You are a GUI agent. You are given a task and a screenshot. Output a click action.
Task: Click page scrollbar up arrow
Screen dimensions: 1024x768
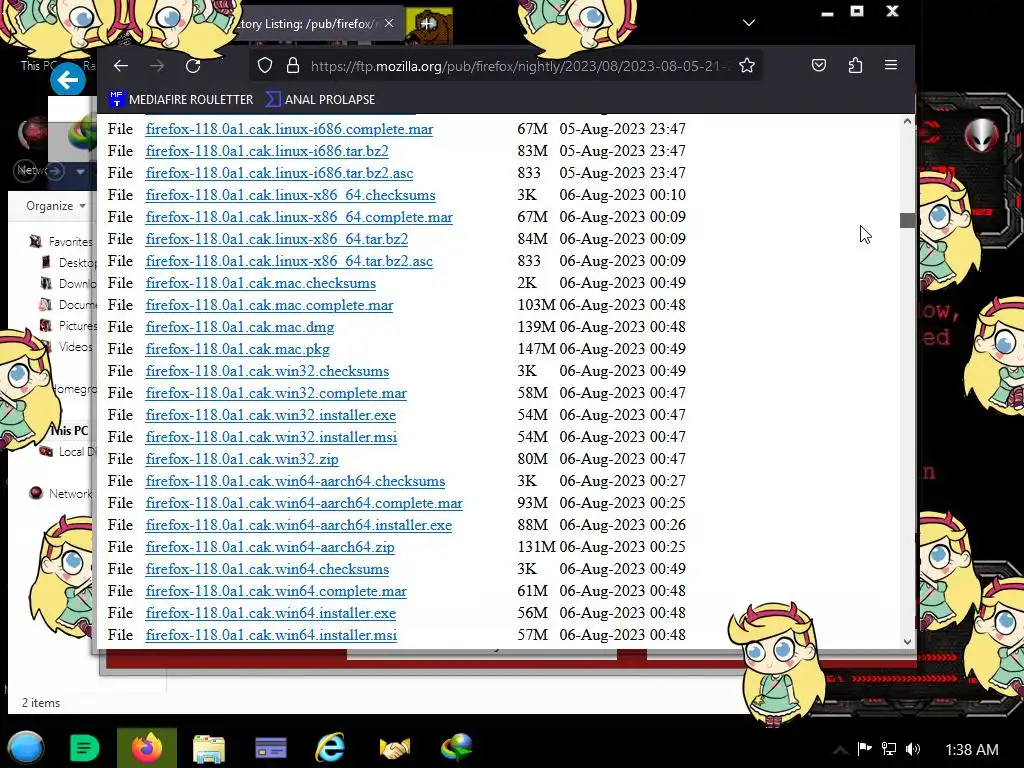click(x=907, y=121)
